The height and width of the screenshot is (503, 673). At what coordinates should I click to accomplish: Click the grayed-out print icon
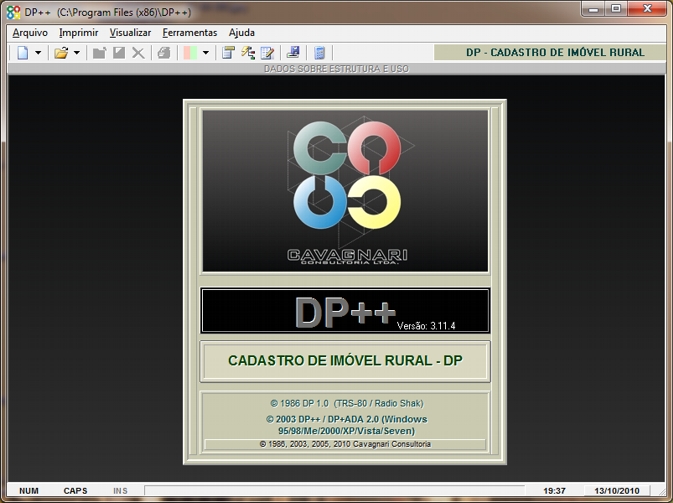click(x=163, y=53)
